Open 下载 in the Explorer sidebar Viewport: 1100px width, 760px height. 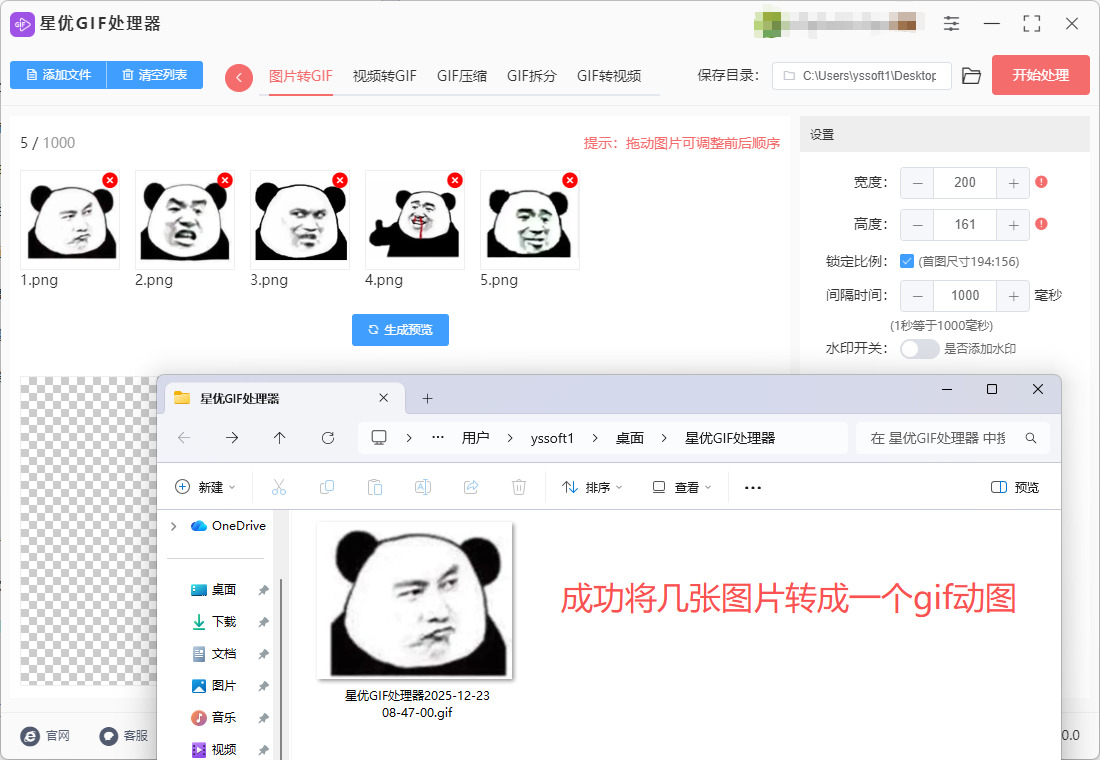223,622
